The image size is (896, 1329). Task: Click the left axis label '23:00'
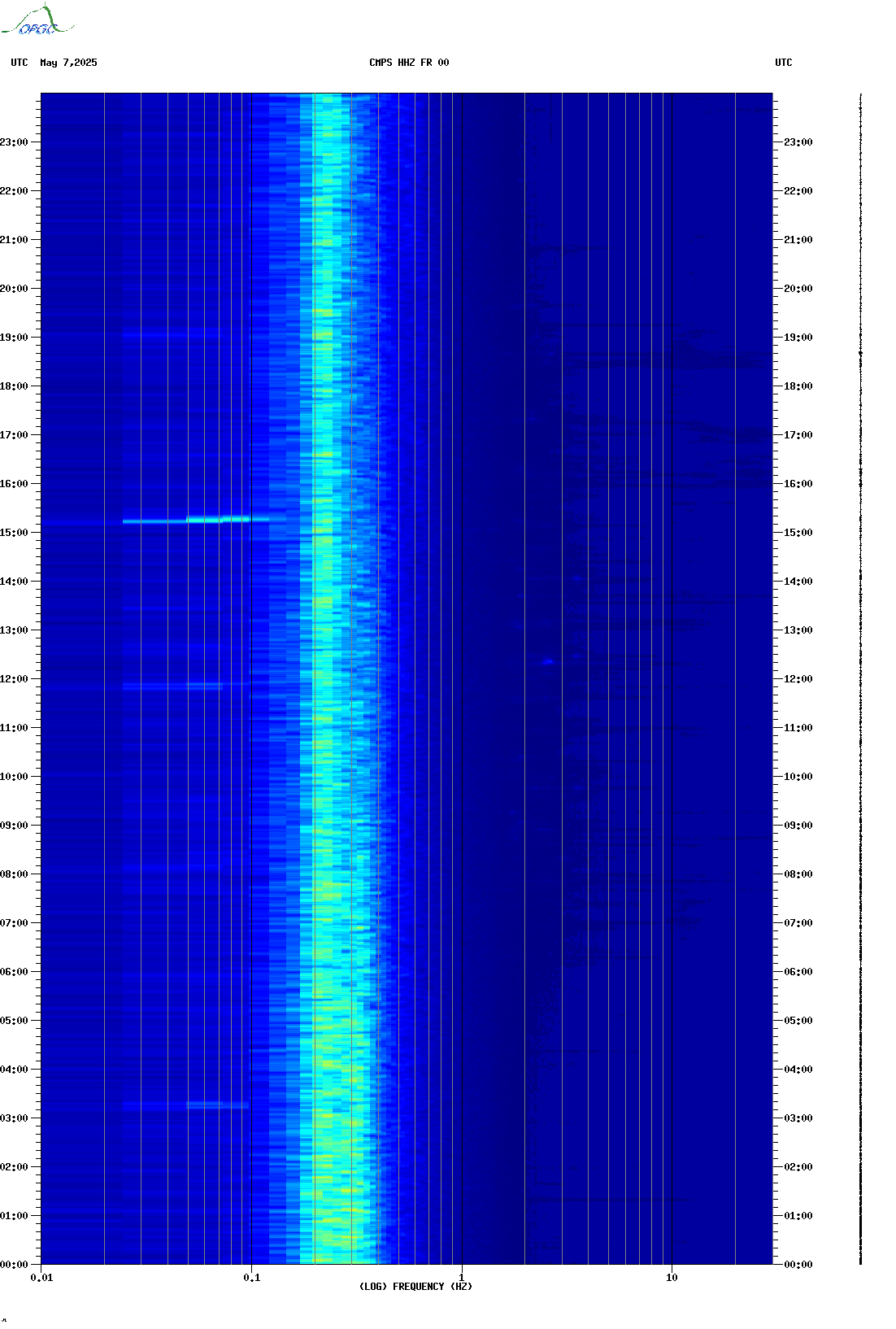tap(14, 142)
